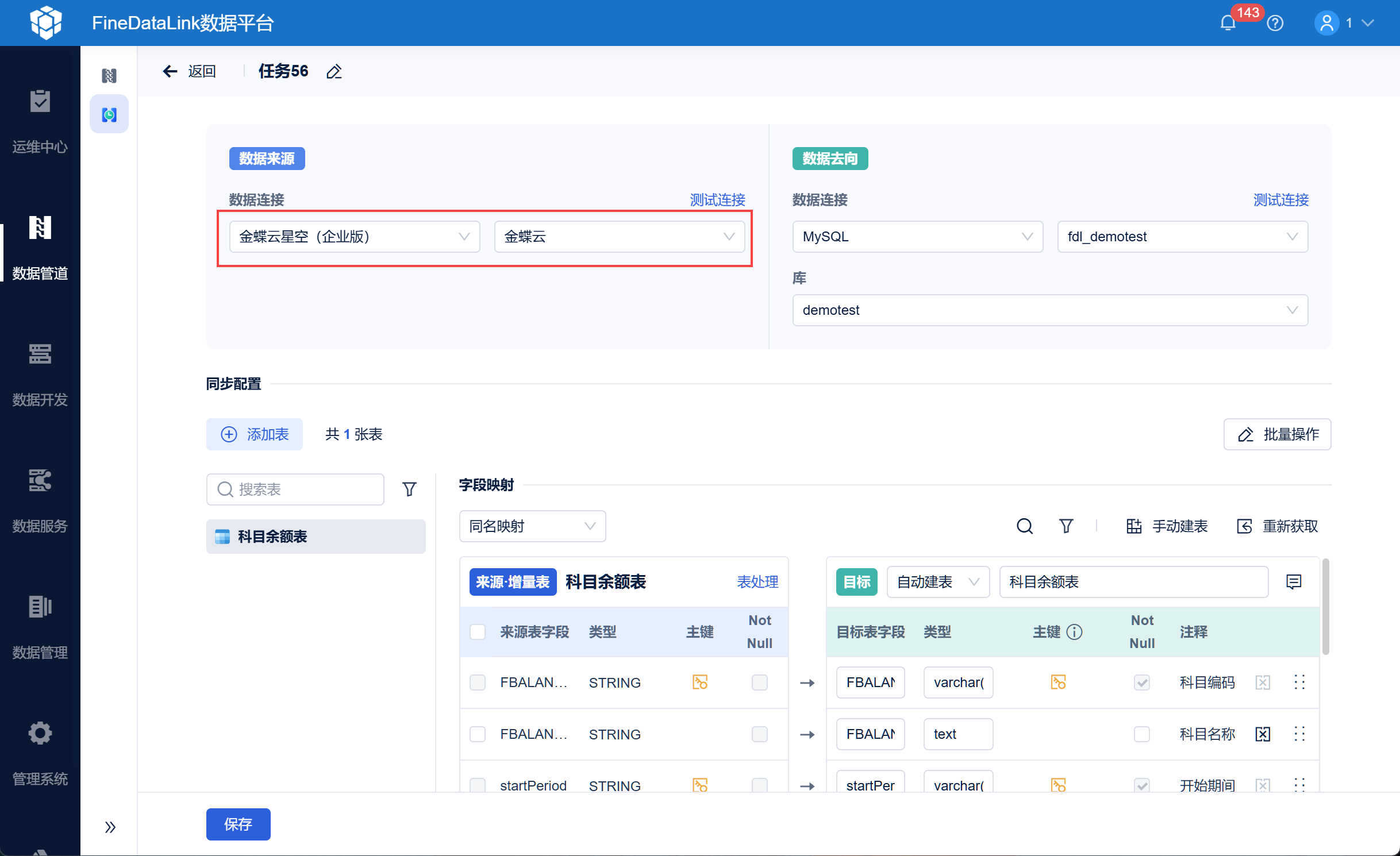The height and width of the screenshot is (856, 1400).
Task: Open the notifications bell with 143 badge
Action: [x=1228, y=23]
